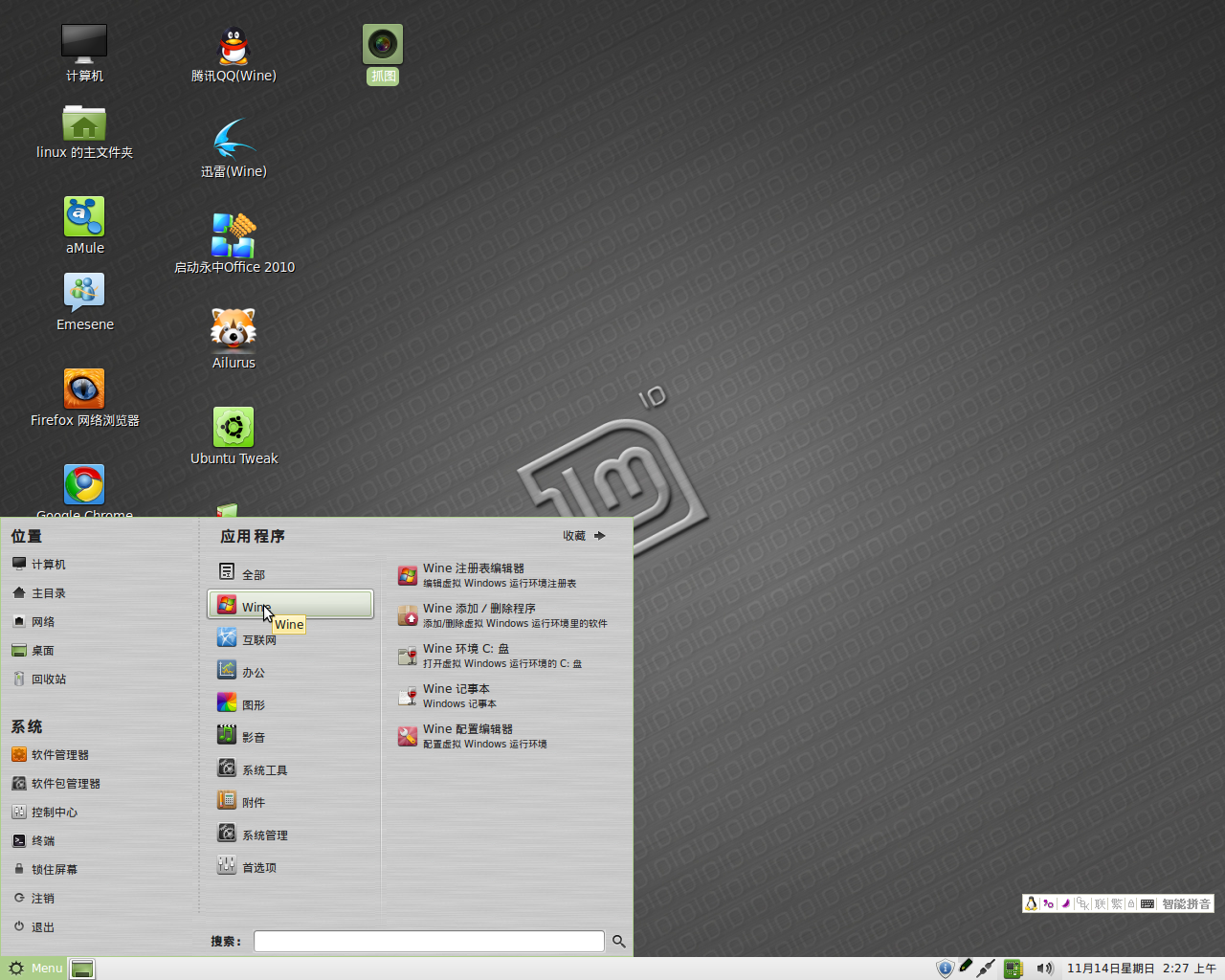Click the search magnifier icon in menu
The width and height of the screenshot is (1225, 980).
(619, 942)
